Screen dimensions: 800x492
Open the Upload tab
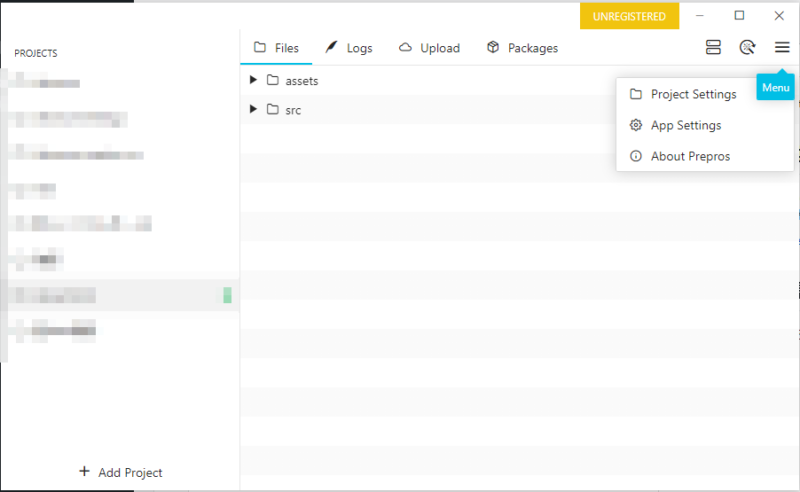(x=429, y=48)
